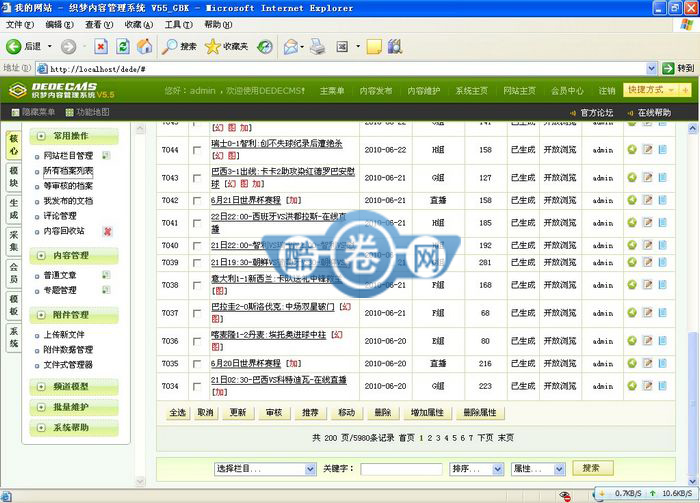700x503 pixels.
Task: Click the 删除属性 button
Action: [x=480, y=413]
